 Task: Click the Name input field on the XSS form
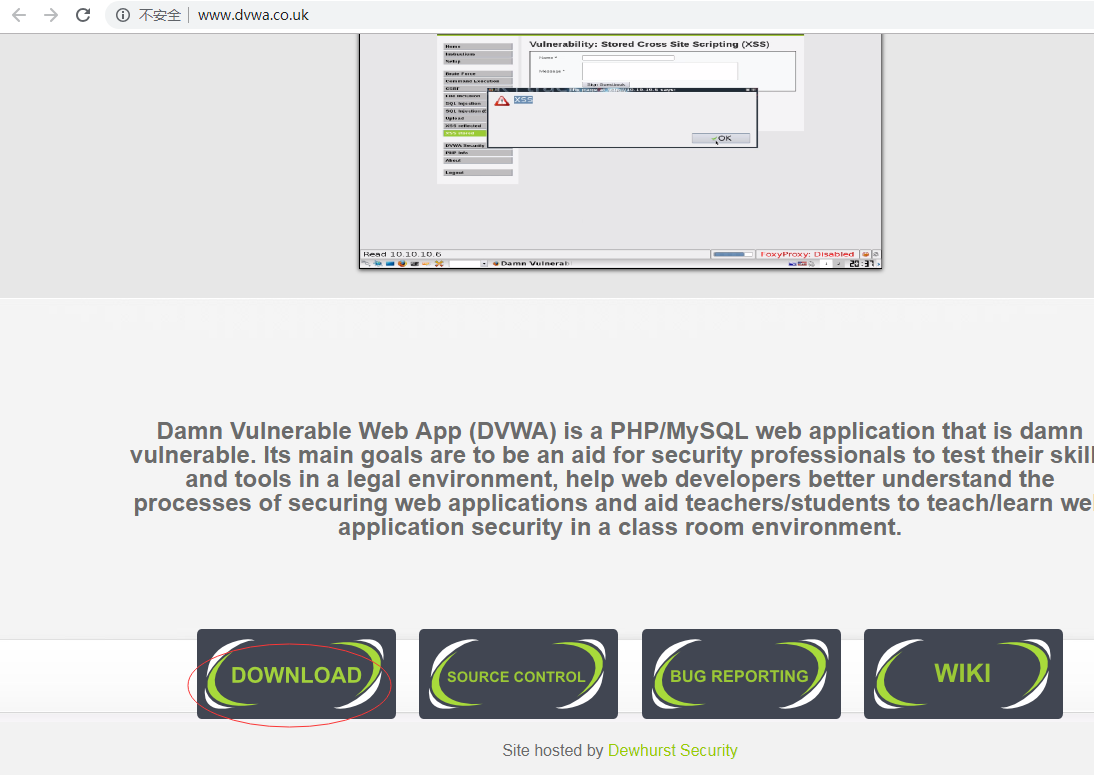pyautogui.click(x=628, y=57)
